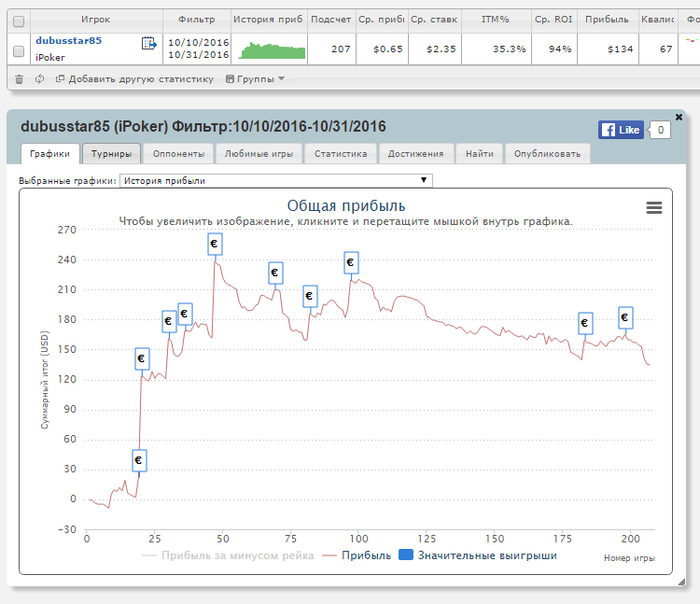Screen dimensions: 700x604
Task: Open the 'Любимые игры' tab
Action: pyautogui.click(x=259, y=154)
